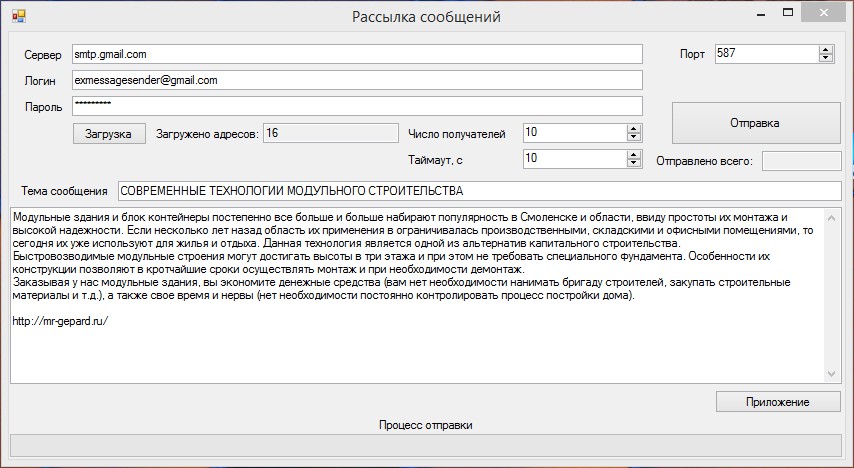The width and height of the screenshot is (854, 468).
Task: Click the Приложение attachment button
Action: pos(778,402)
